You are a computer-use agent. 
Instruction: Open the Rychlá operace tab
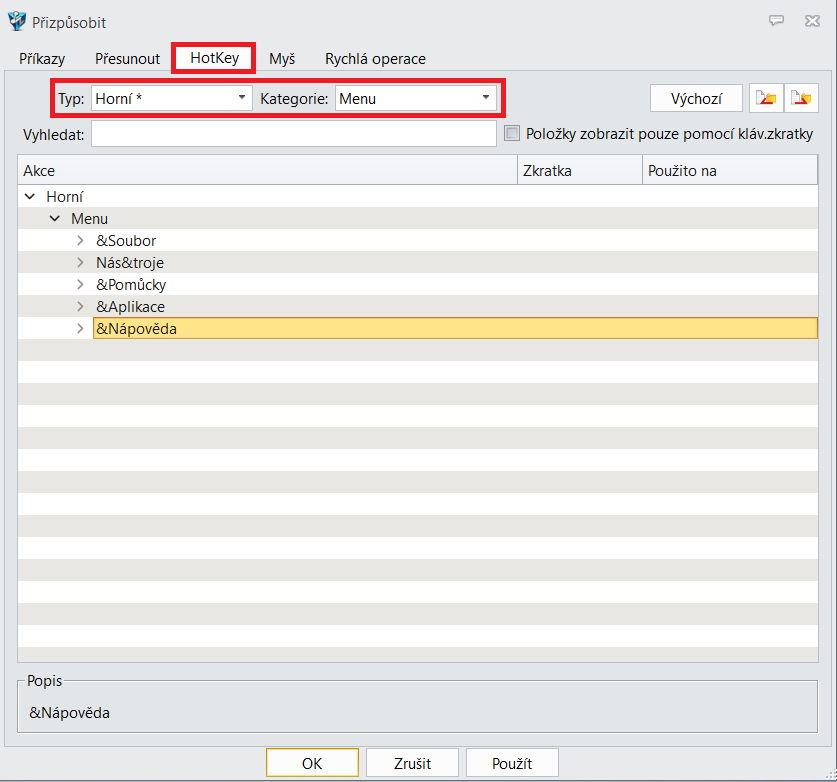pyautogui.click(x=375, y=59)
